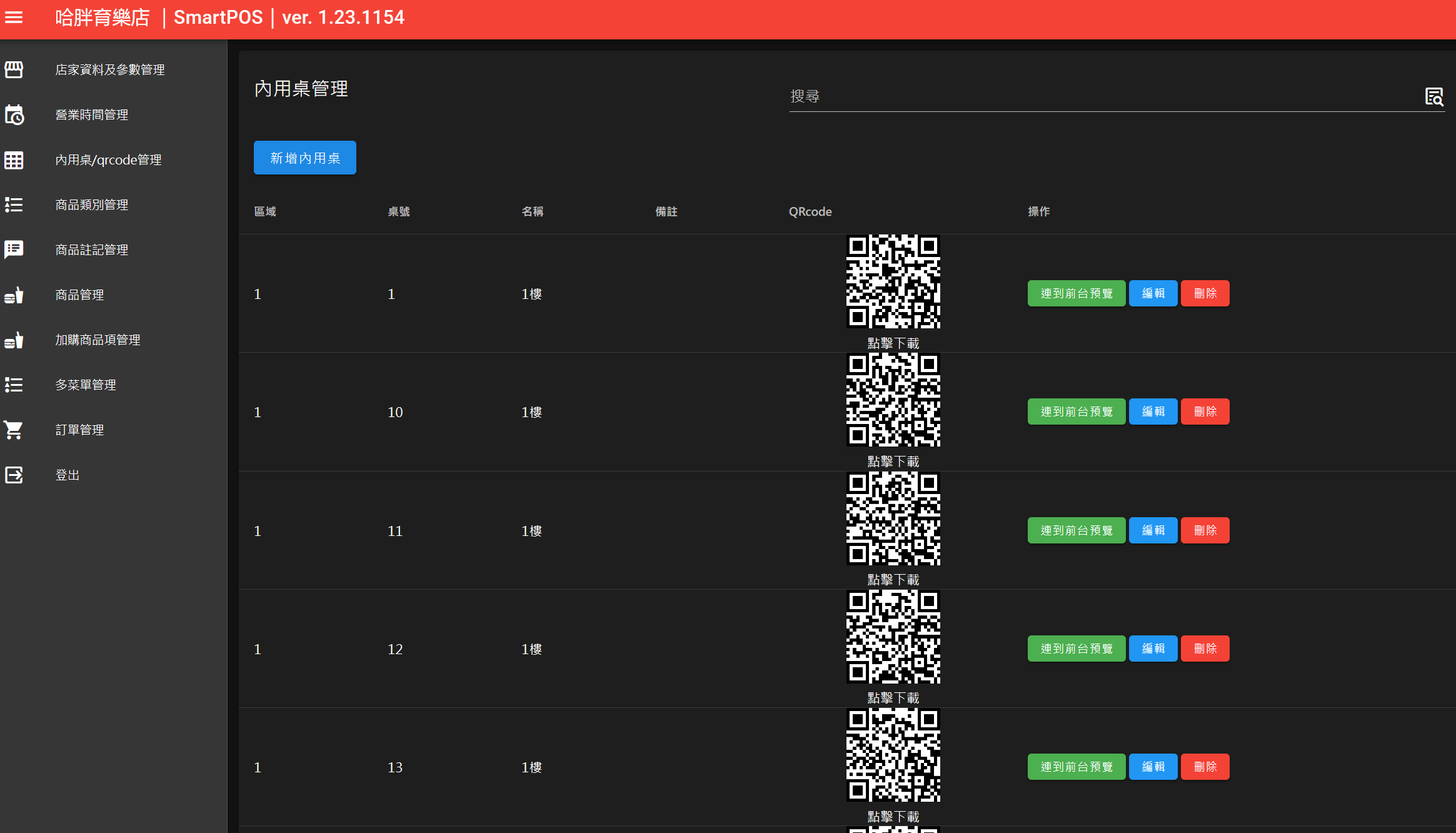Click the 新增內用桌 button
This screenshot has height=833, width=1456.
(305, 158)
